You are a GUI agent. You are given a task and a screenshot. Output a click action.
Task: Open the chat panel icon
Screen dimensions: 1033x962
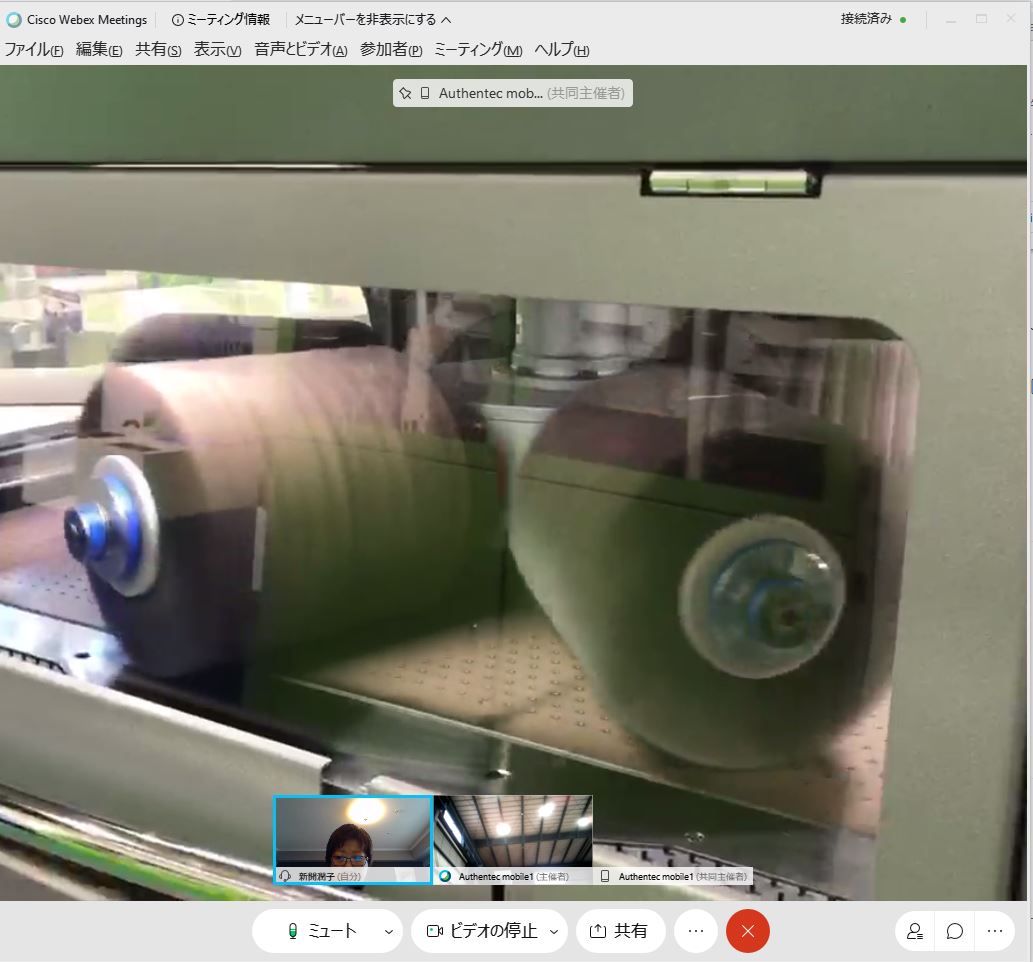click(x=955, y=931)
